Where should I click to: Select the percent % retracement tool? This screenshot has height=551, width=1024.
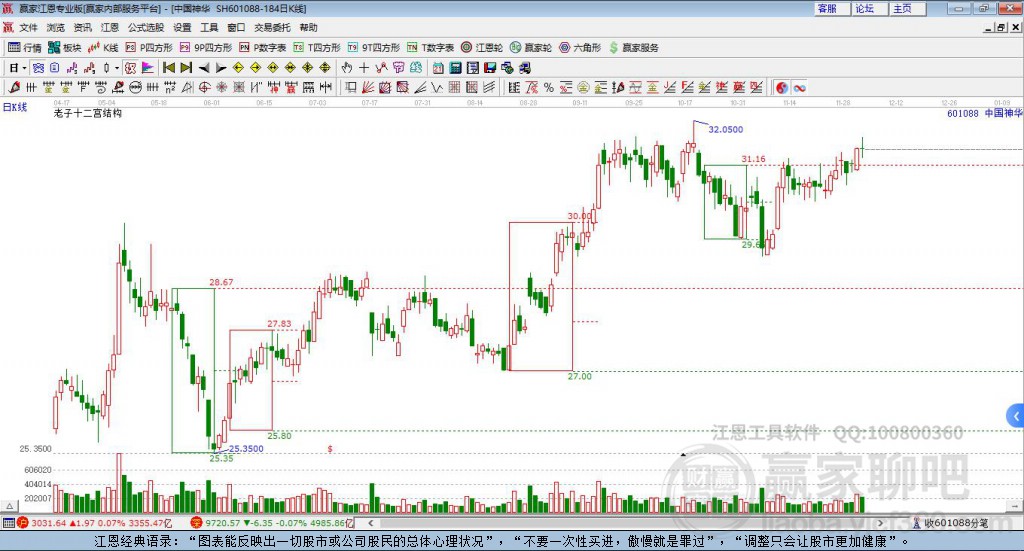click(549, 87)
